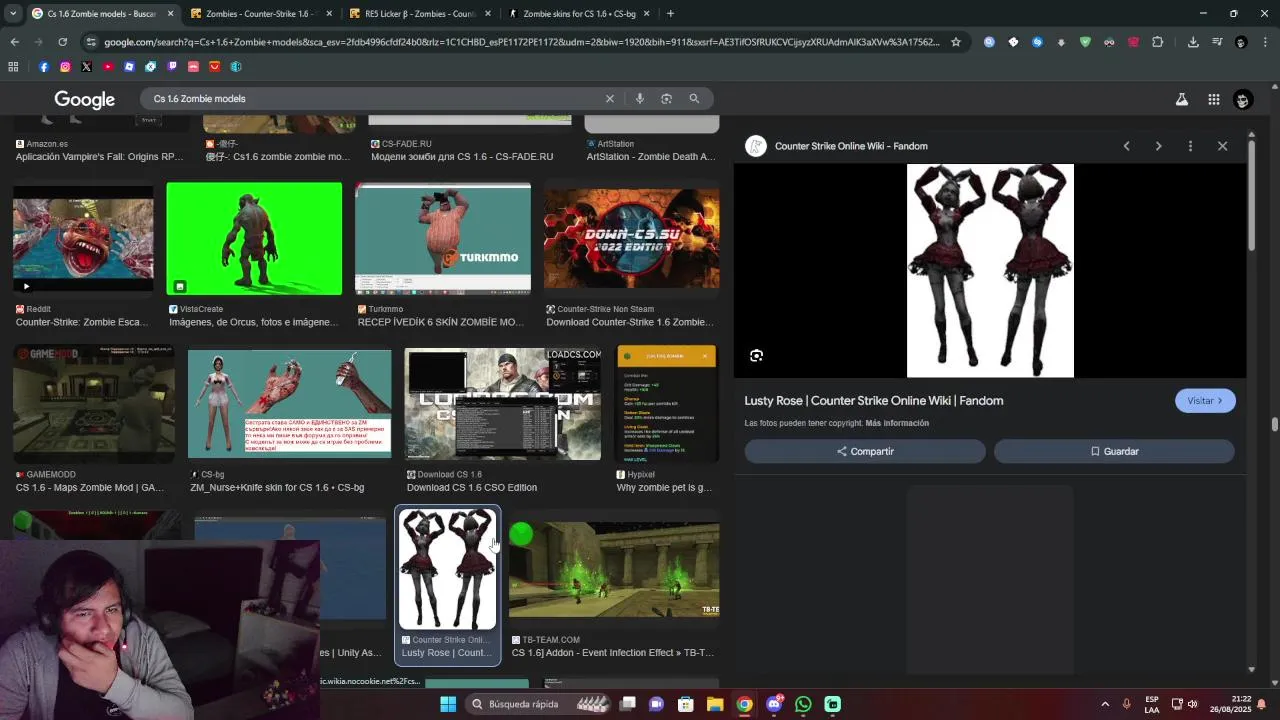Open the ZM_Nurse+Knife skin thumbnail
Viewport: 1280px width, 720px height.
[289, 403]
